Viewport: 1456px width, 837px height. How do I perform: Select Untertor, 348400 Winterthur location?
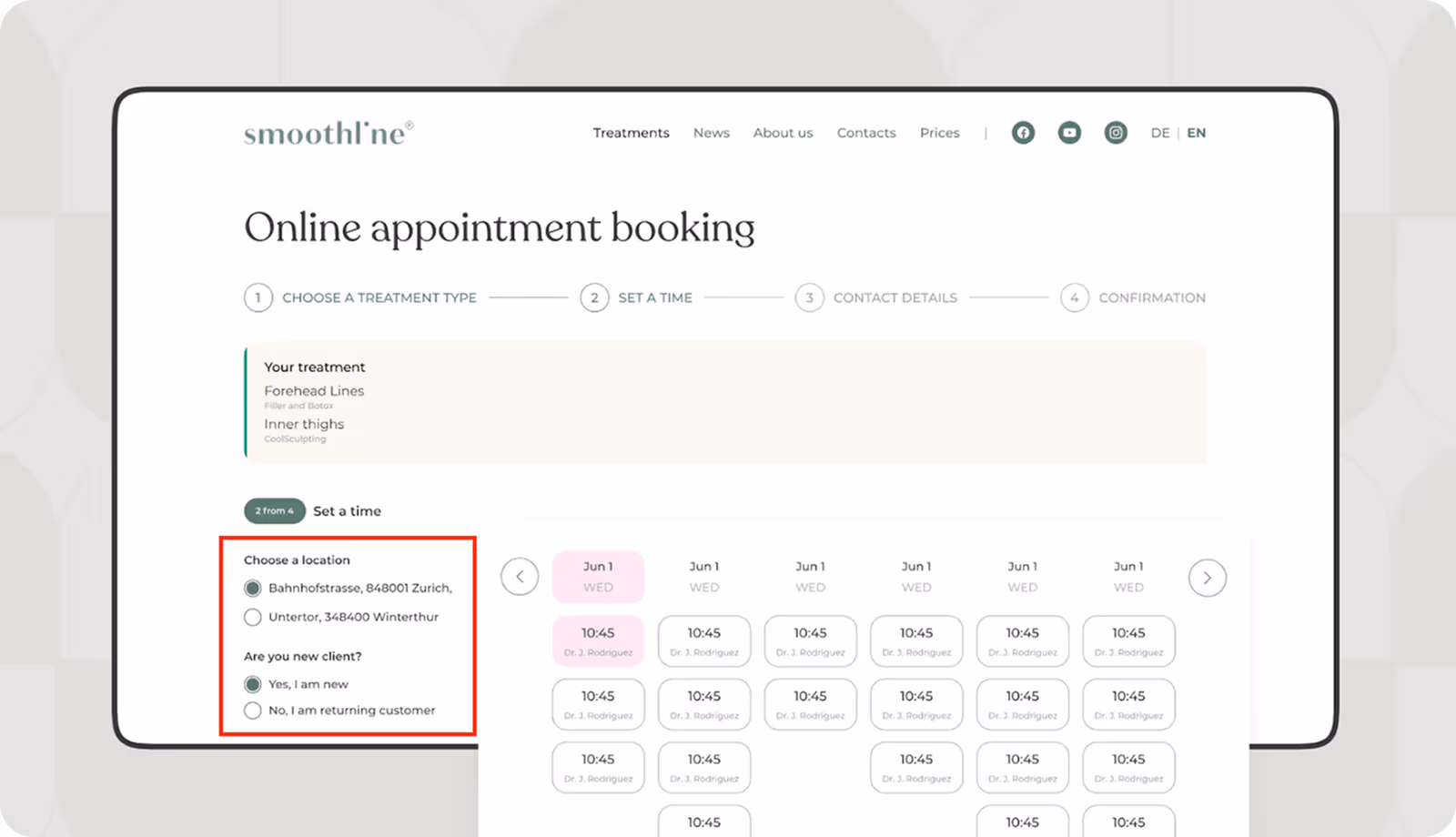pyautogui.click(x=252, y=617)
